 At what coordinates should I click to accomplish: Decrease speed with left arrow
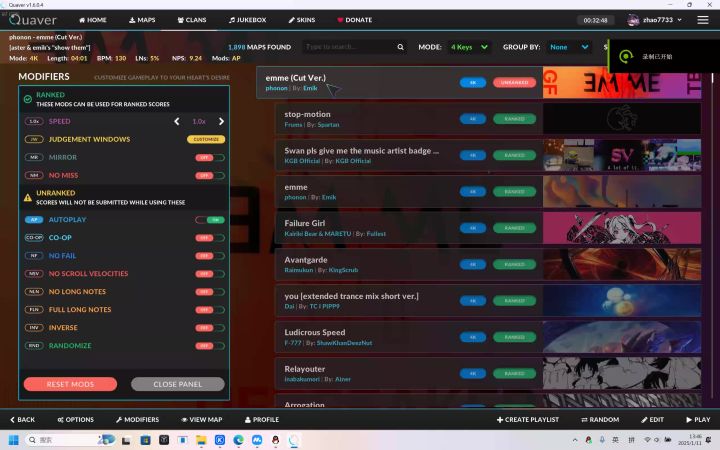coord(177,121)
